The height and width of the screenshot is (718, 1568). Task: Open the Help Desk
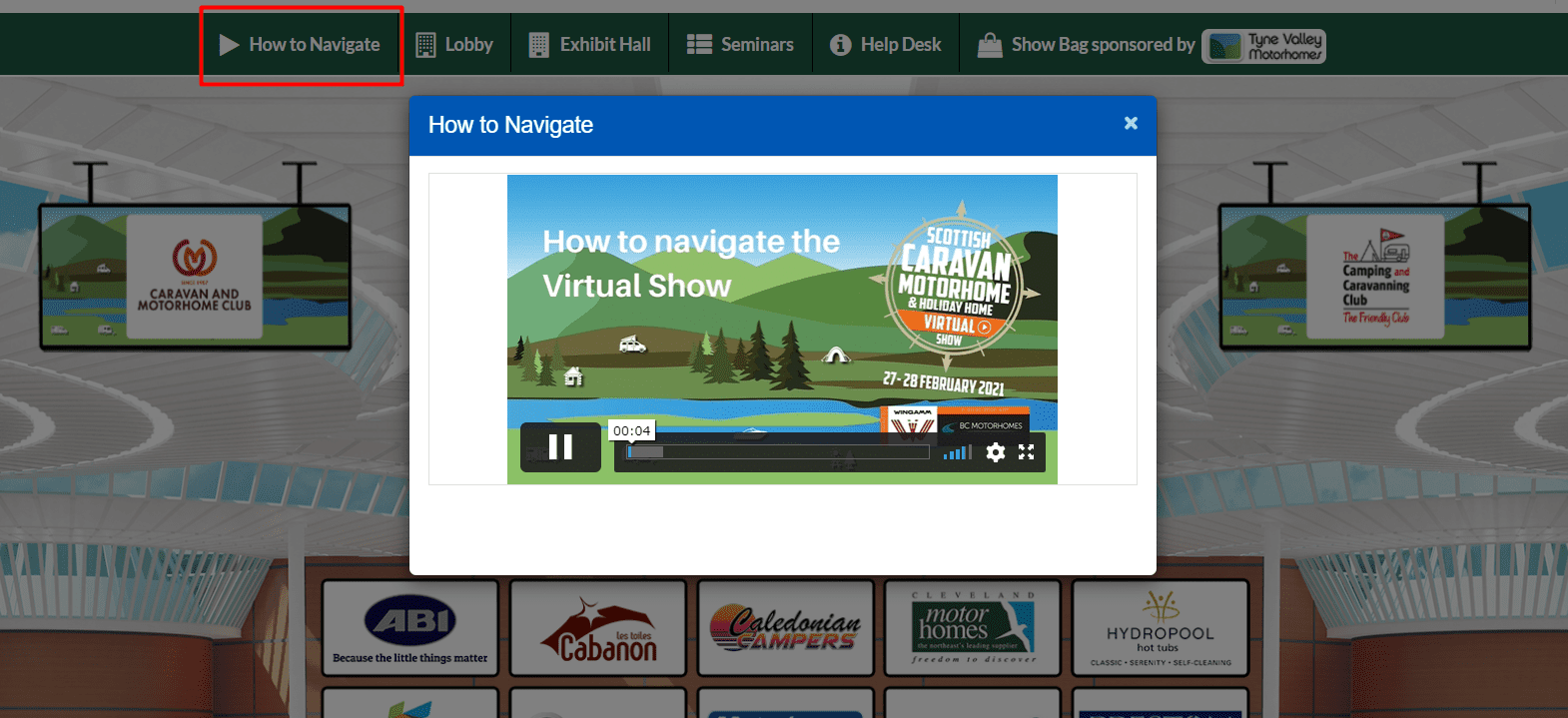click(x=886, y=44)
